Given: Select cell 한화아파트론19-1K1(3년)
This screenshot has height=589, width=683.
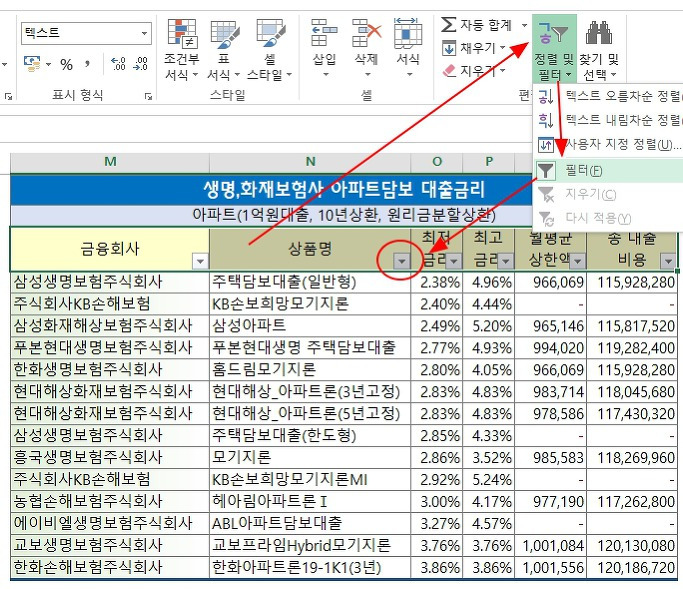Looking at the screenshot, I should tap(310, 567).
